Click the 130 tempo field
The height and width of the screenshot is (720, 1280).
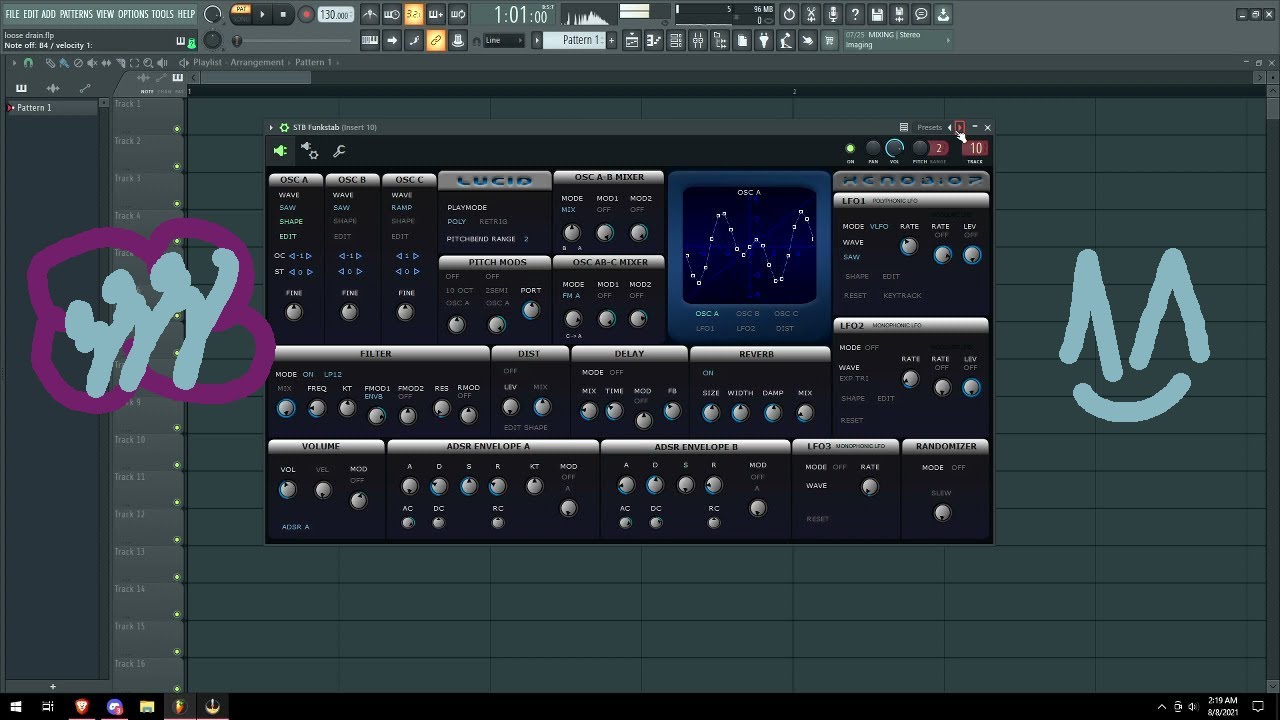click(335, 15)
